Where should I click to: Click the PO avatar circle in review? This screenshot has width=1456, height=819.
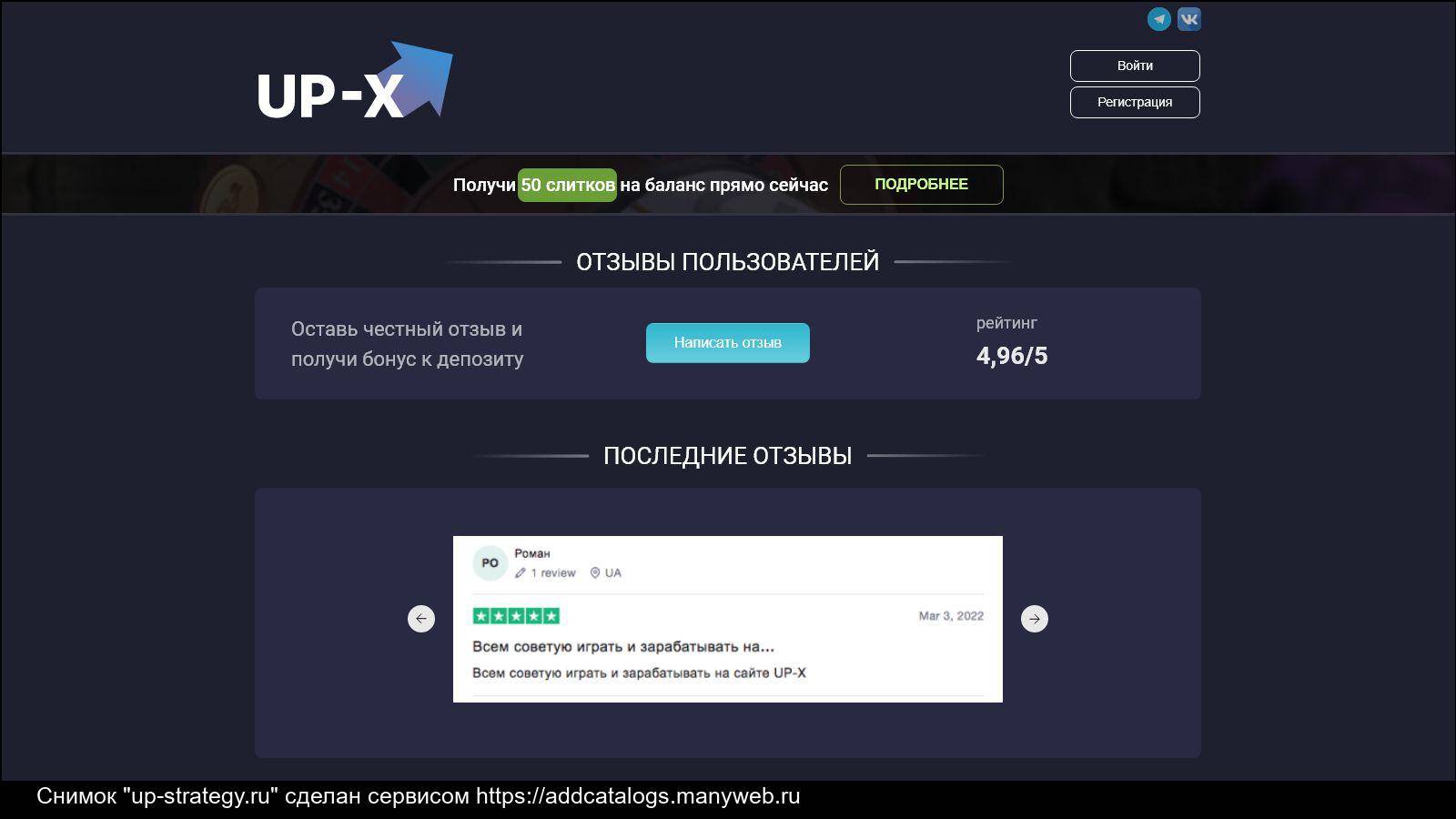pyautogui.click(x=490, y=563)
